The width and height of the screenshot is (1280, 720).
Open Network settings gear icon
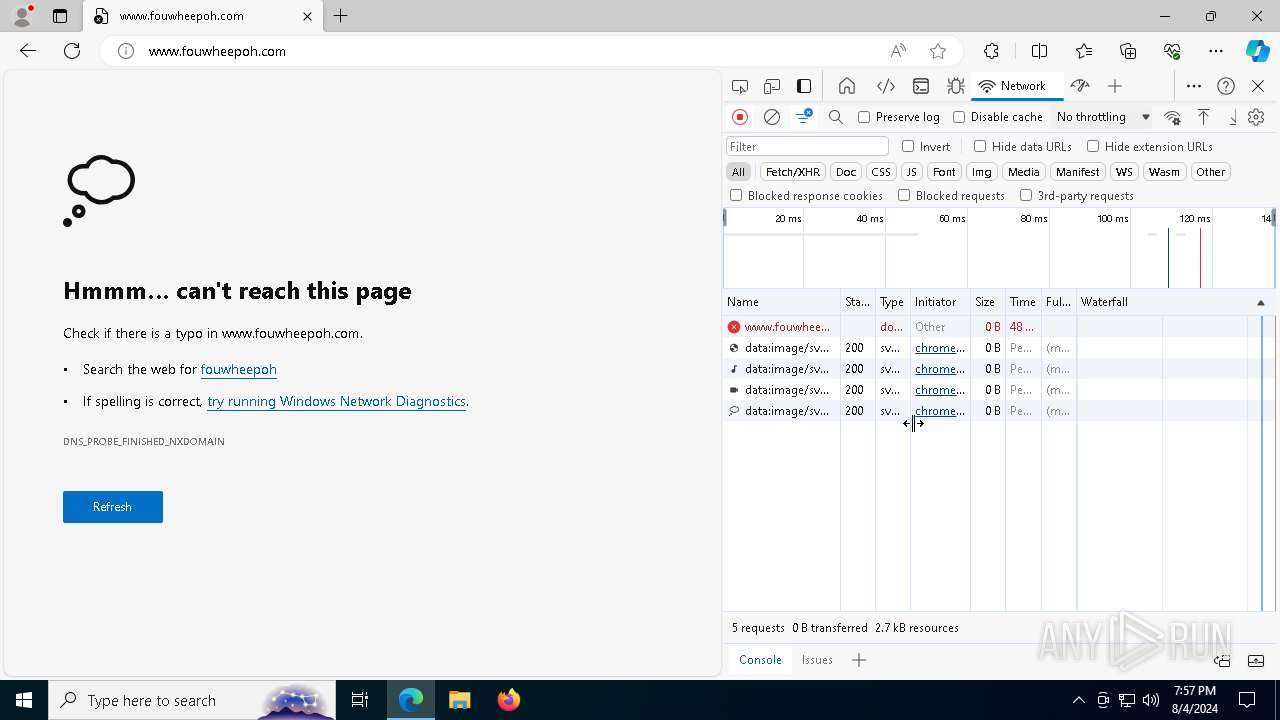click(1257, 117)
